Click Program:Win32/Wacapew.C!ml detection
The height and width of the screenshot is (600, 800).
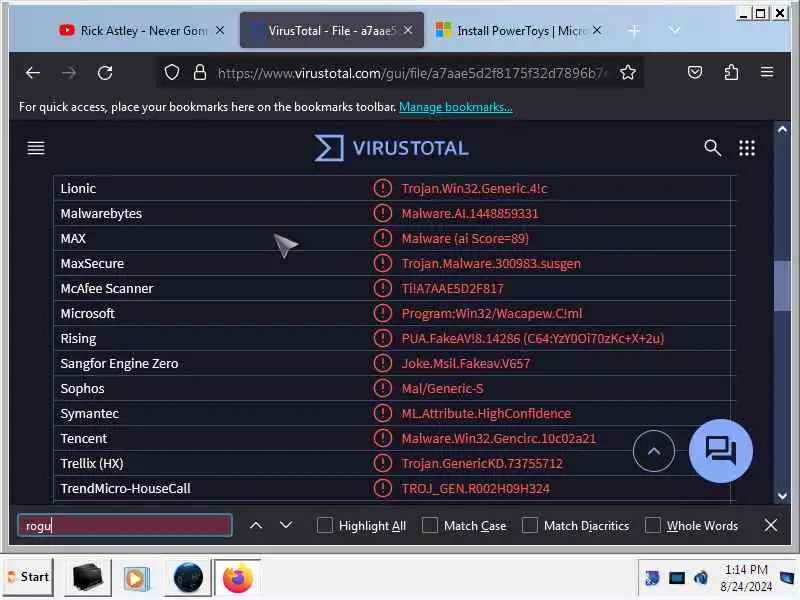491,313
